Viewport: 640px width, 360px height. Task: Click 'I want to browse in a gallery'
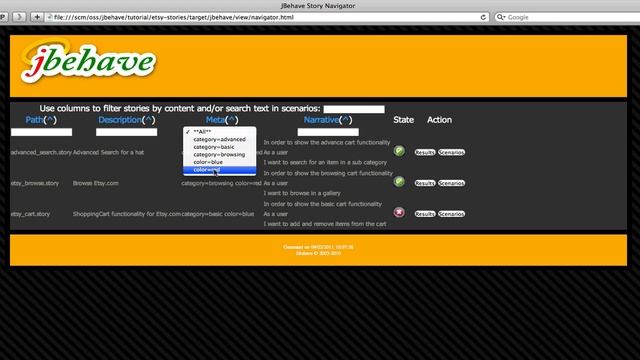pos(302,193)
